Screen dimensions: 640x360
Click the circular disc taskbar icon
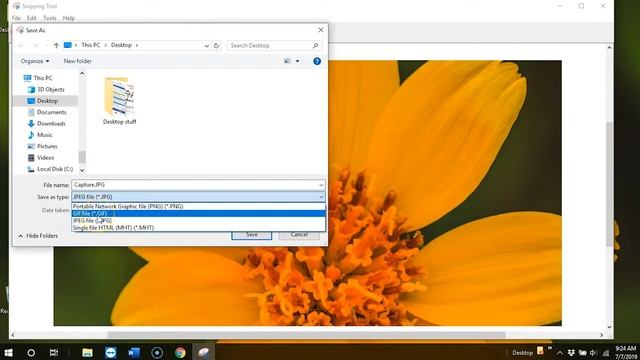pos(157,353)
